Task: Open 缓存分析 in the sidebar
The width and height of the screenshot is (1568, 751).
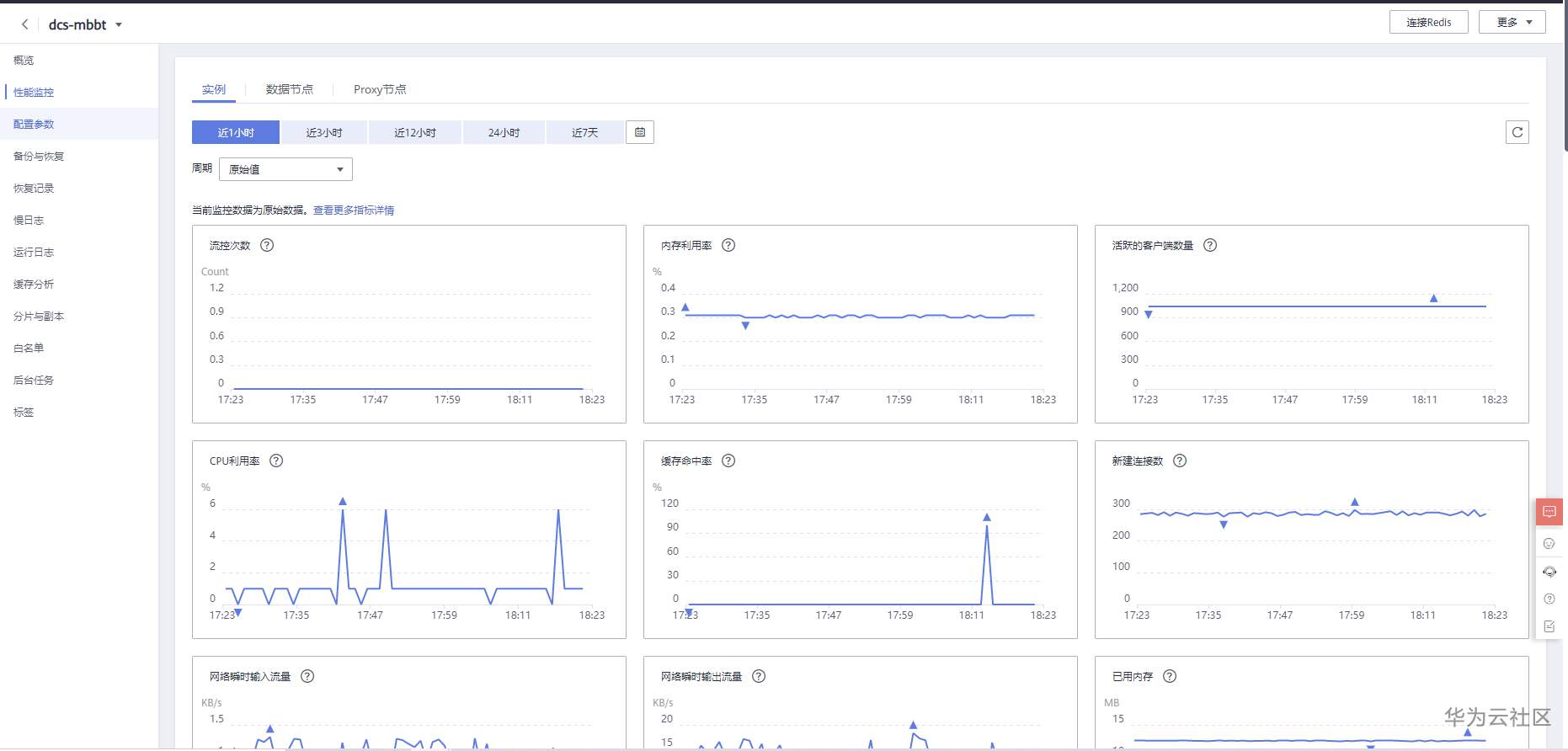Action: point(79,285)
